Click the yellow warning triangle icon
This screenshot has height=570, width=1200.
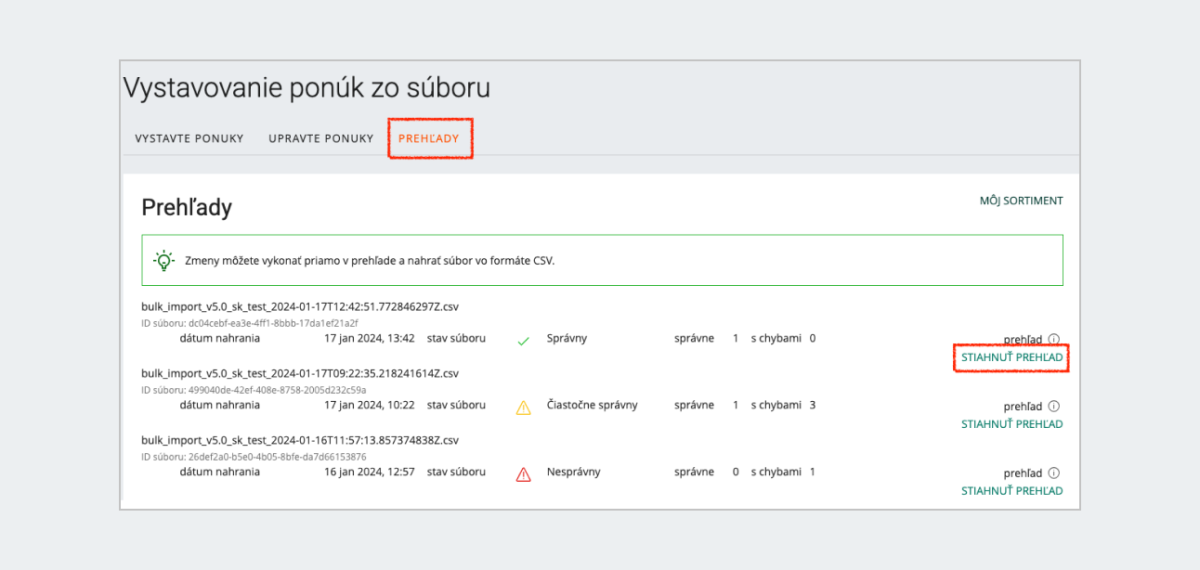click(x=523, y=407)
